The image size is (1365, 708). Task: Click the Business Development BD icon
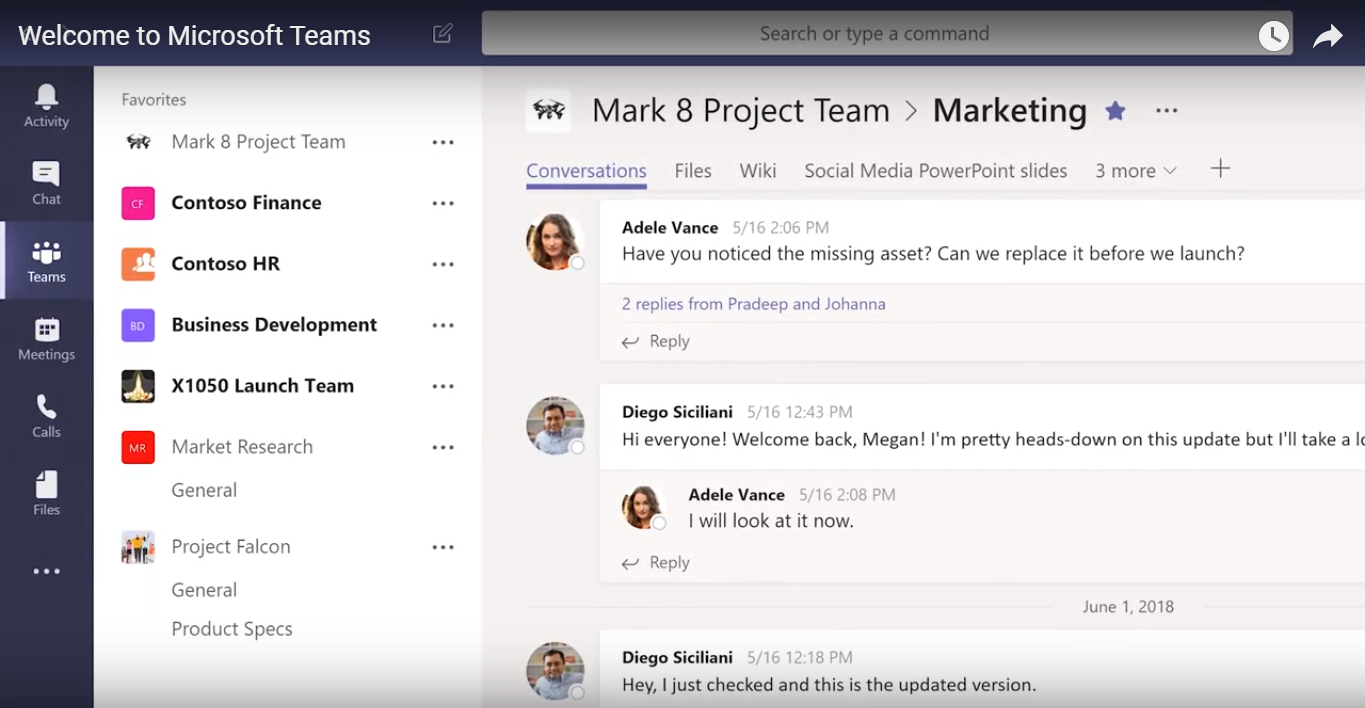138,325
